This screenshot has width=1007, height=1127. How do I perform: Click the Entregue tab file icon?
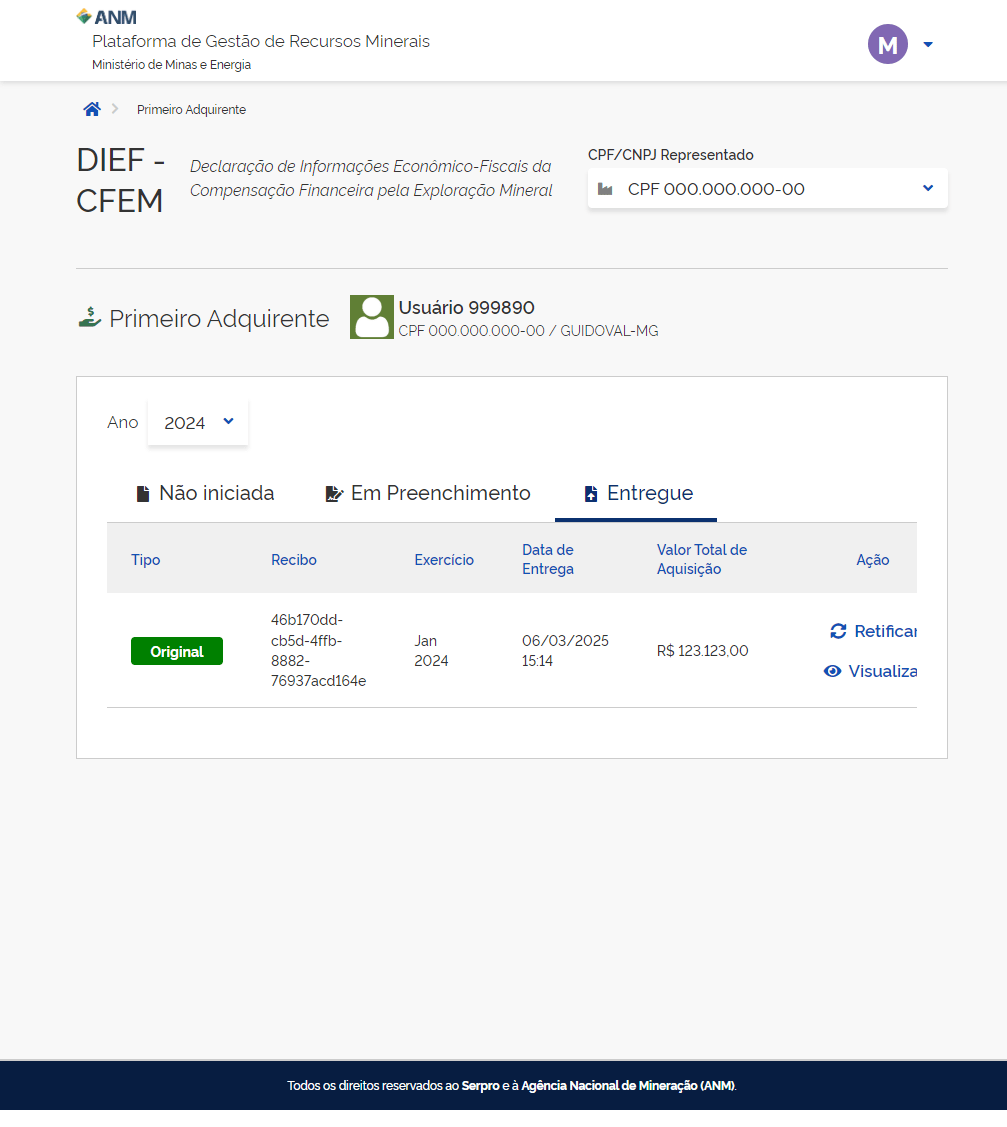pos(590,494)
